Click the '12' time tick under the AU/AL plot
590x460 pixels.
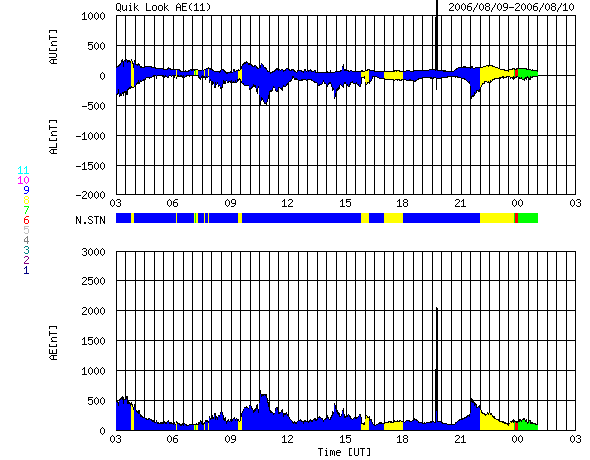[x=287, y=203]
